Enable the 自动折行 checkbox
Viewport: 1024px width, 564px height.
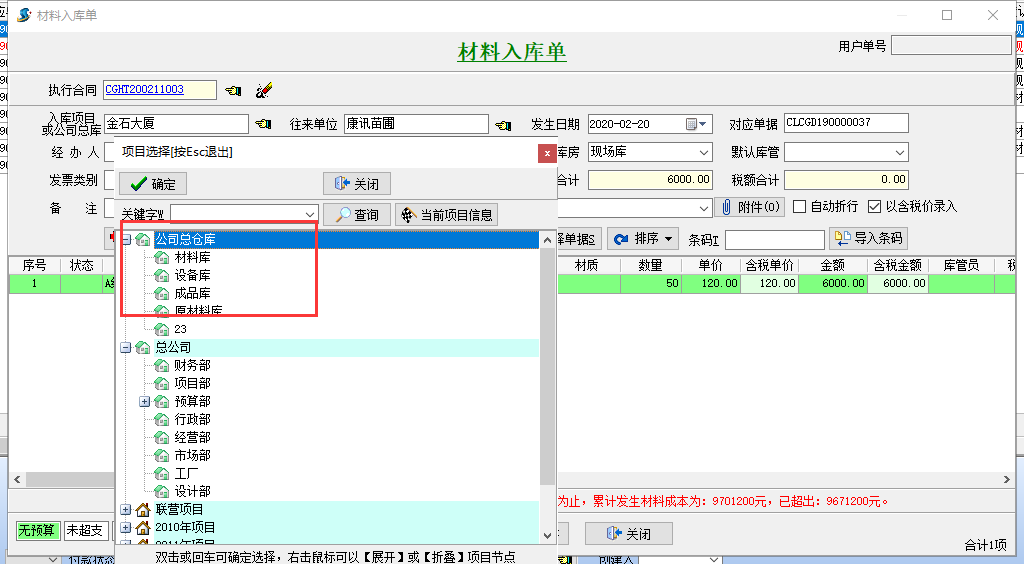[x=799, y=207]
